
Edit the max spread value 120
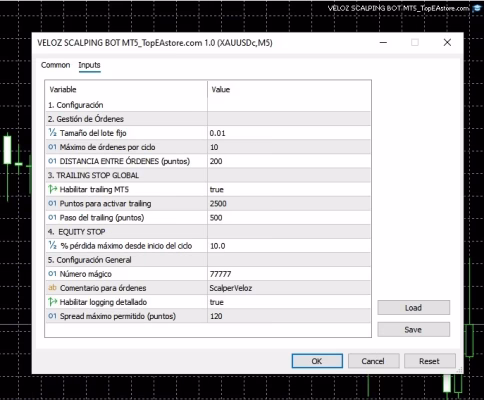point(289,316)
